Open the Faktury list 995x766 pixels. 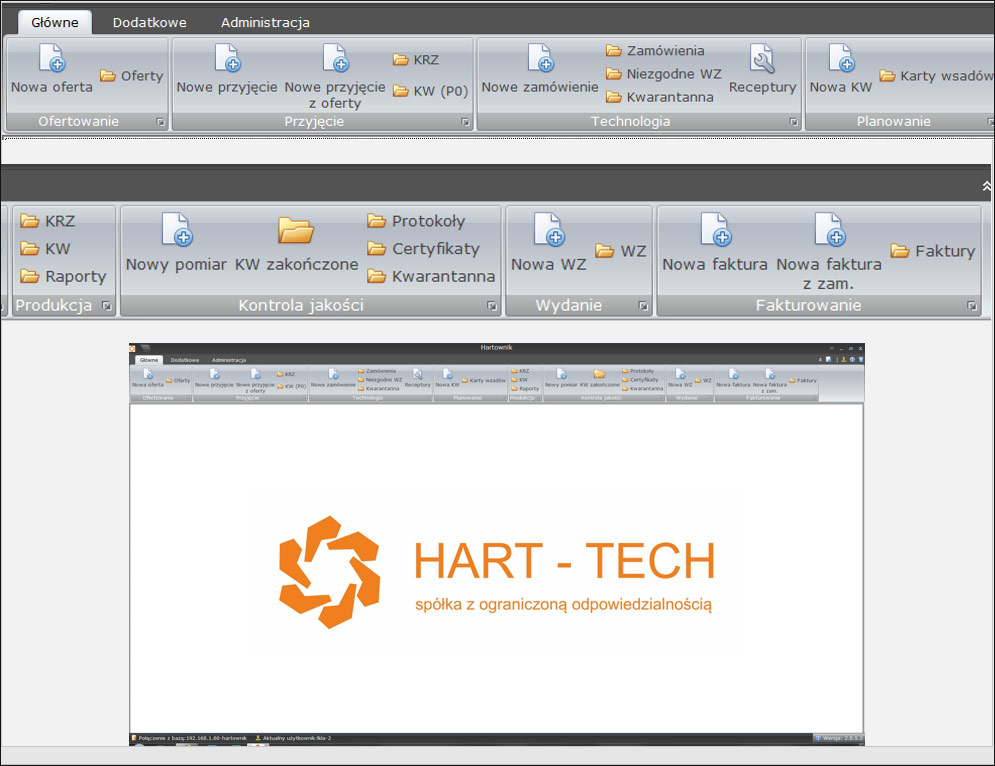(x=932, y=252)
